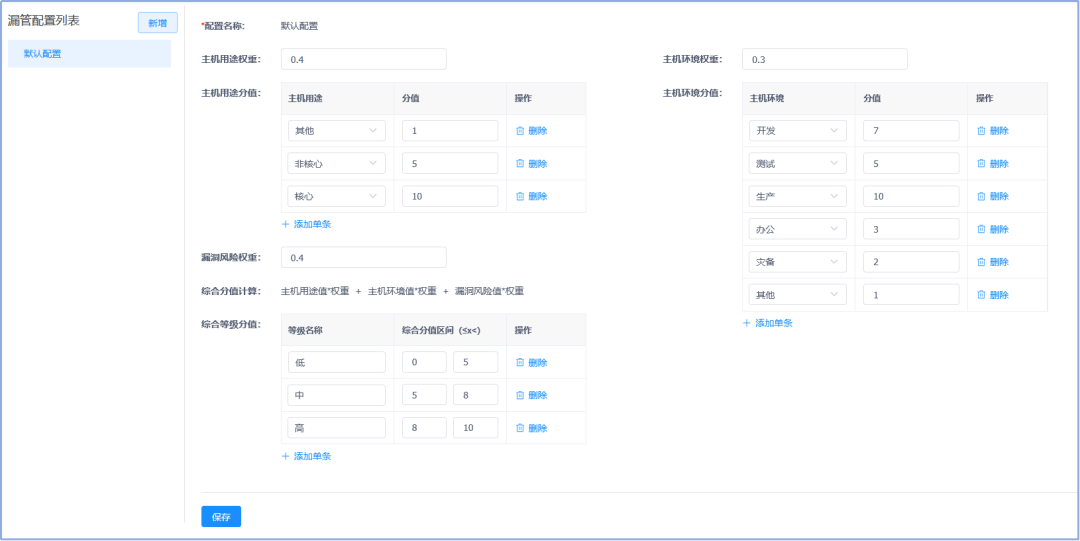Open the 非核心 dropdown

(x=337, y=163)
